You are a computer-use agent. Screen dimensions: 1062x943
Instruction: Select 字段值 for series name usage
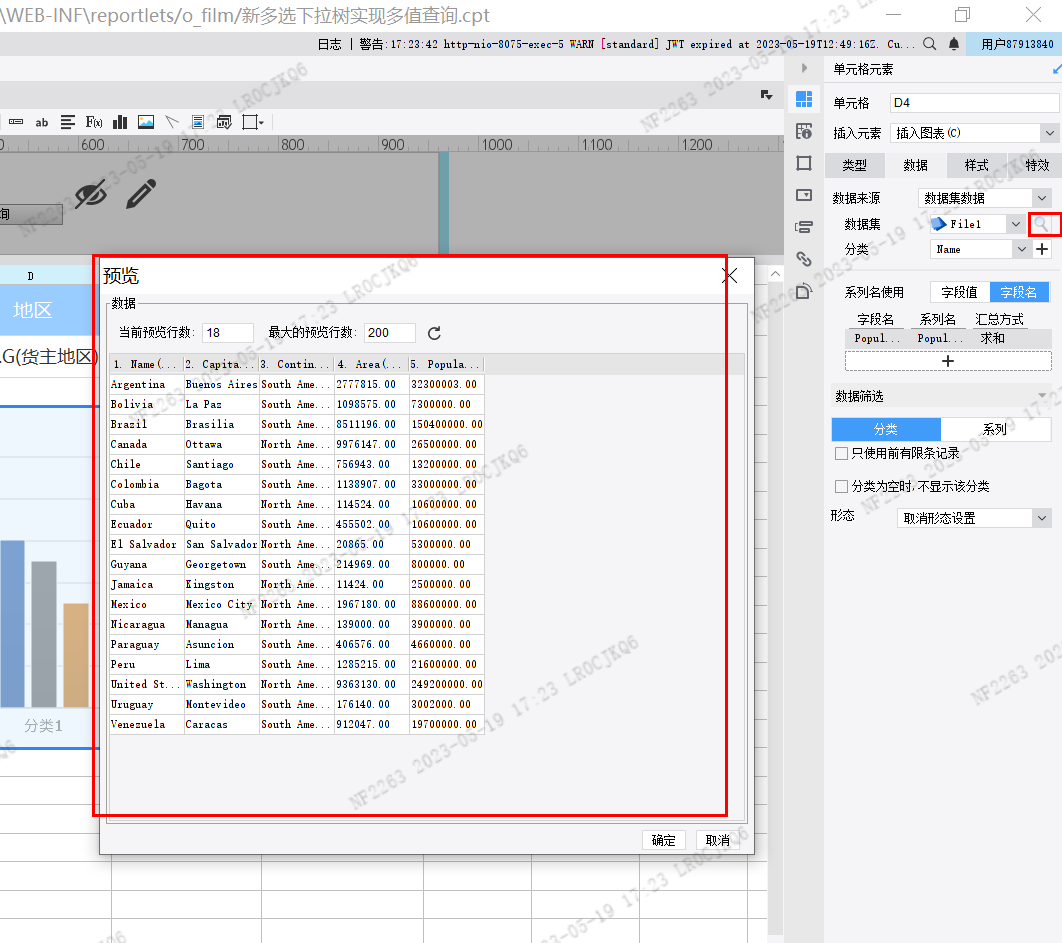[x=960, y=292]
